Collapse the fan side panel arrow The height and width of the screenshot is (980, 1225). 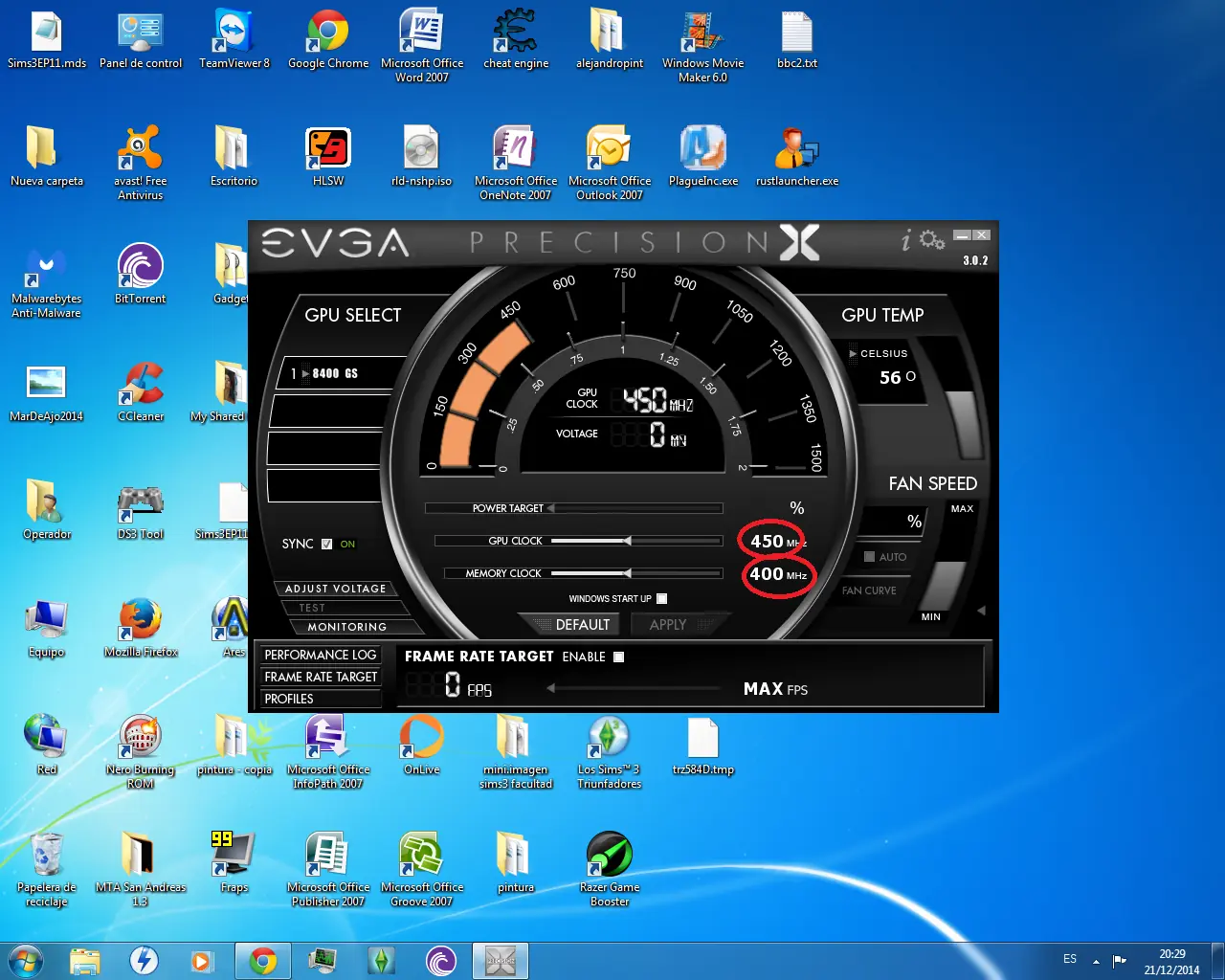click(x=981, y=610)
